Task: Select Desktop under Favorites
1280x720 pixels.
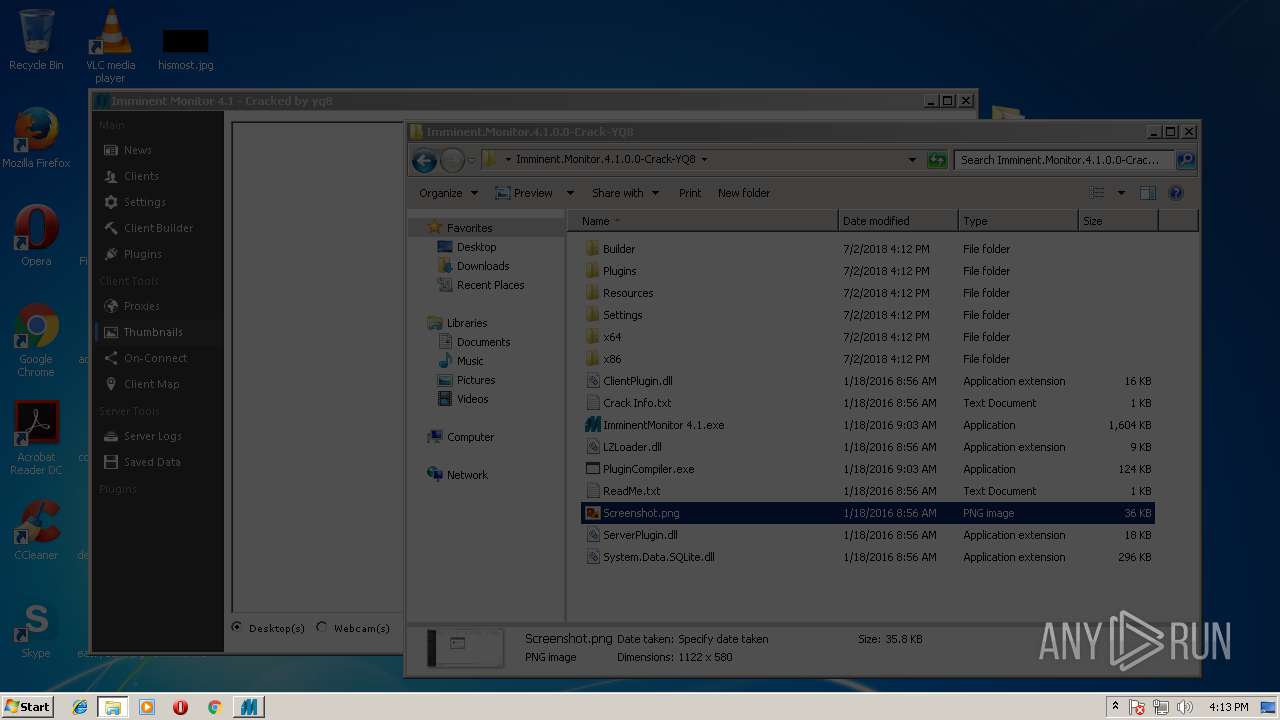Action: coord(476,247)
